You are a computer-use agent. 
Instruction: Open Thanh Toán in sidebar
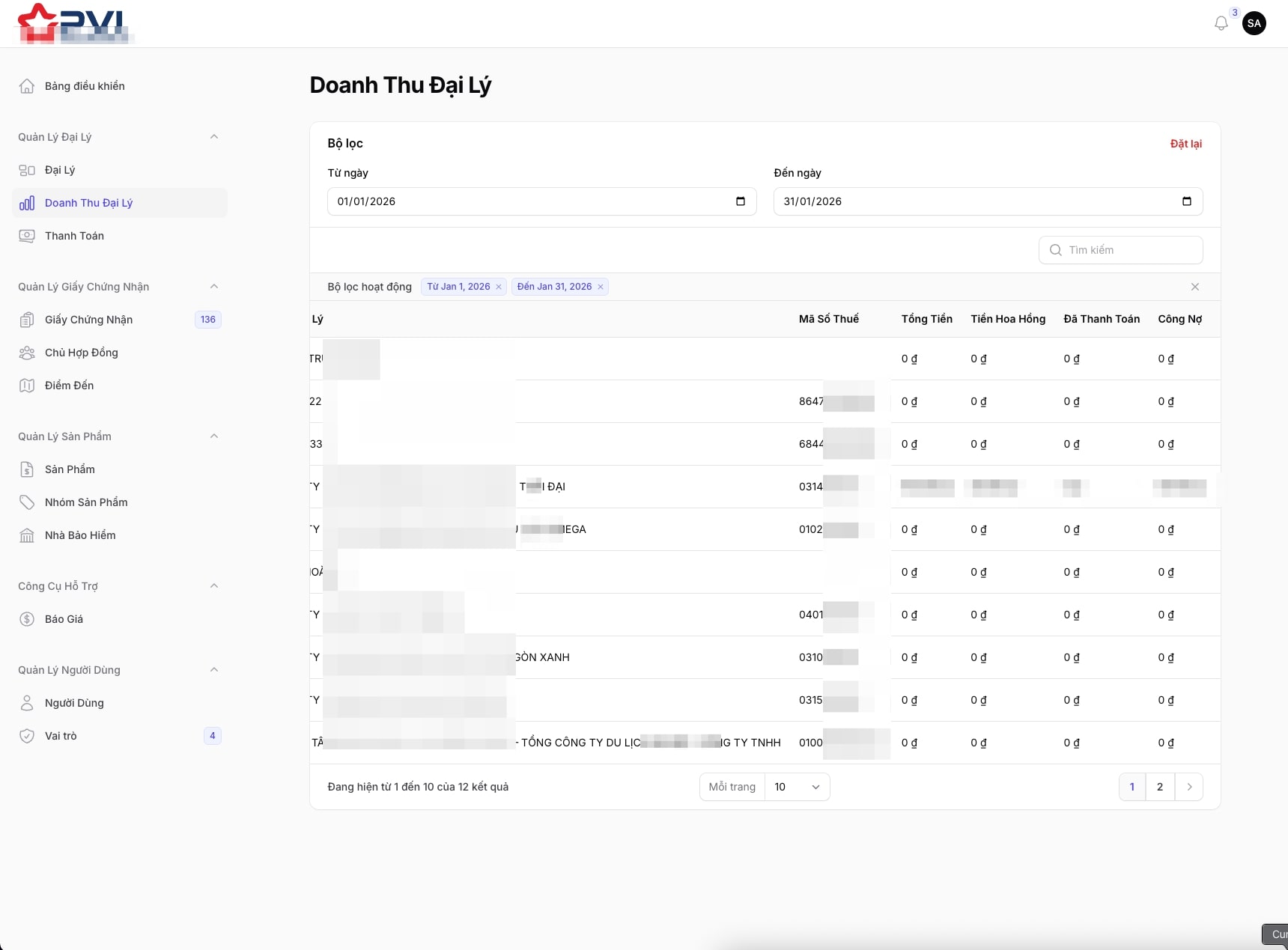coord(74,236)
